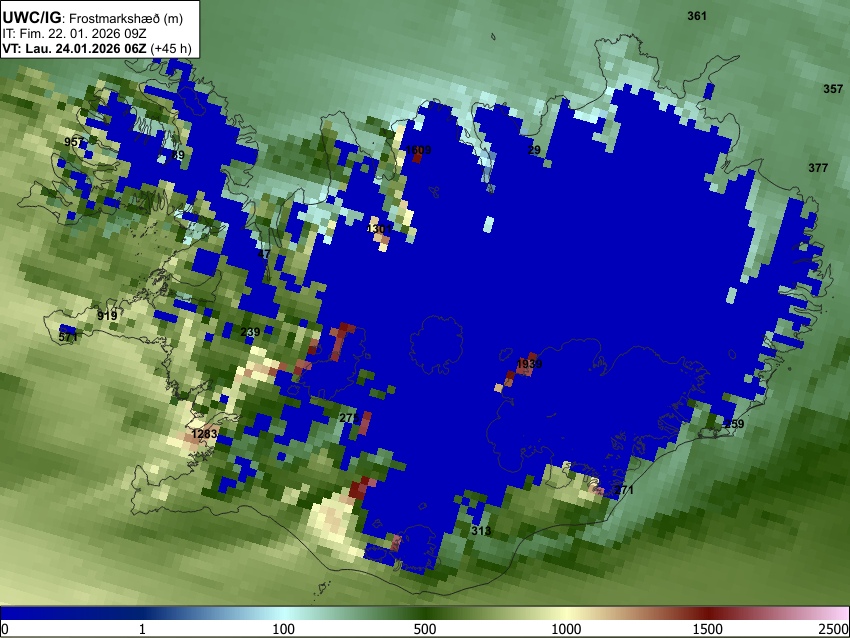Click the colorbar label 2500
The height and width of the screenshot is (638, 850).
click(x=834, y=629)
